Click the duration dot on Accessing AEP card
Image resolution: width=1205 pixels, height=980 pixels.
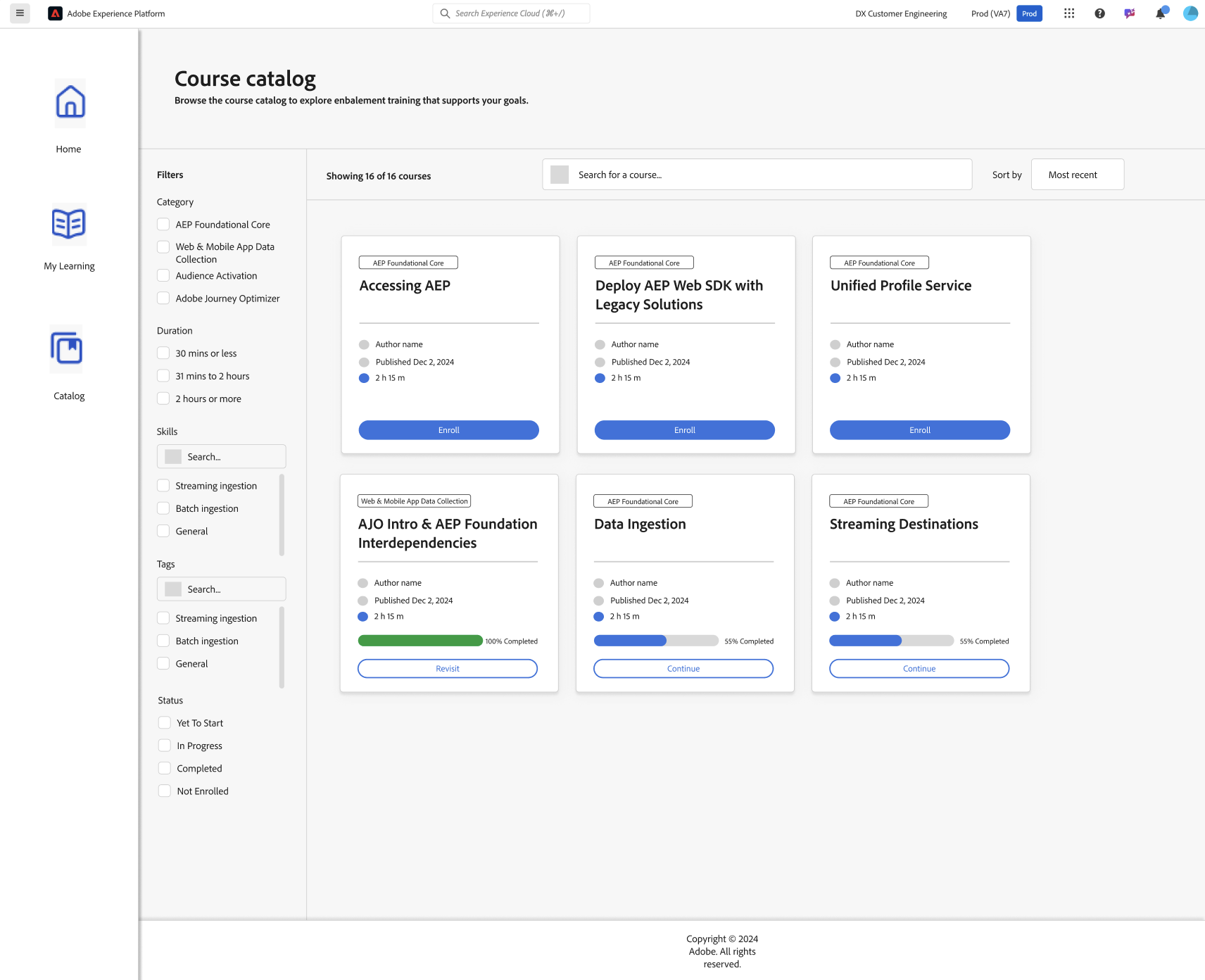364,378
